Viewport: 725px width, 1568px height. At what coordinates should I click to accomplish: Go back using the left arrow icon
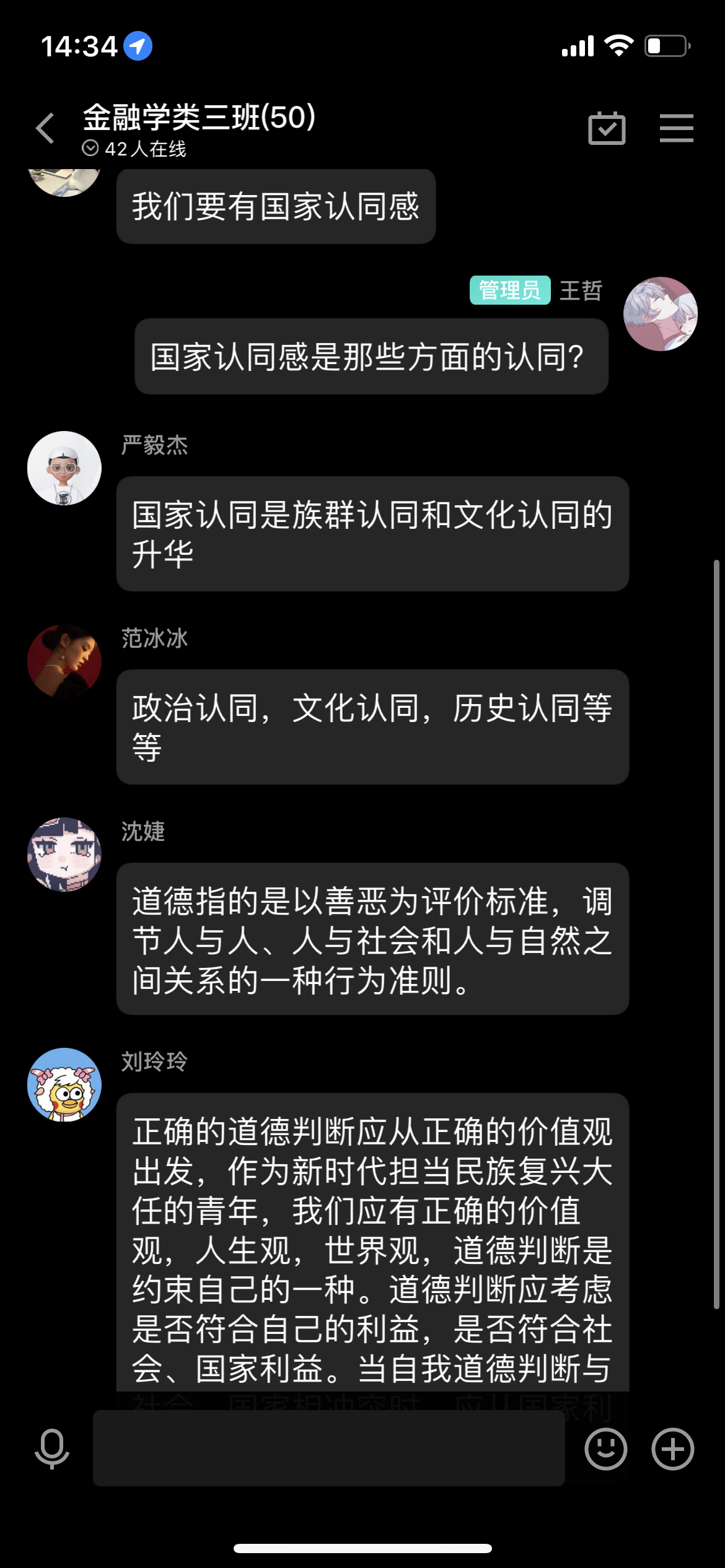pos(45,128)
